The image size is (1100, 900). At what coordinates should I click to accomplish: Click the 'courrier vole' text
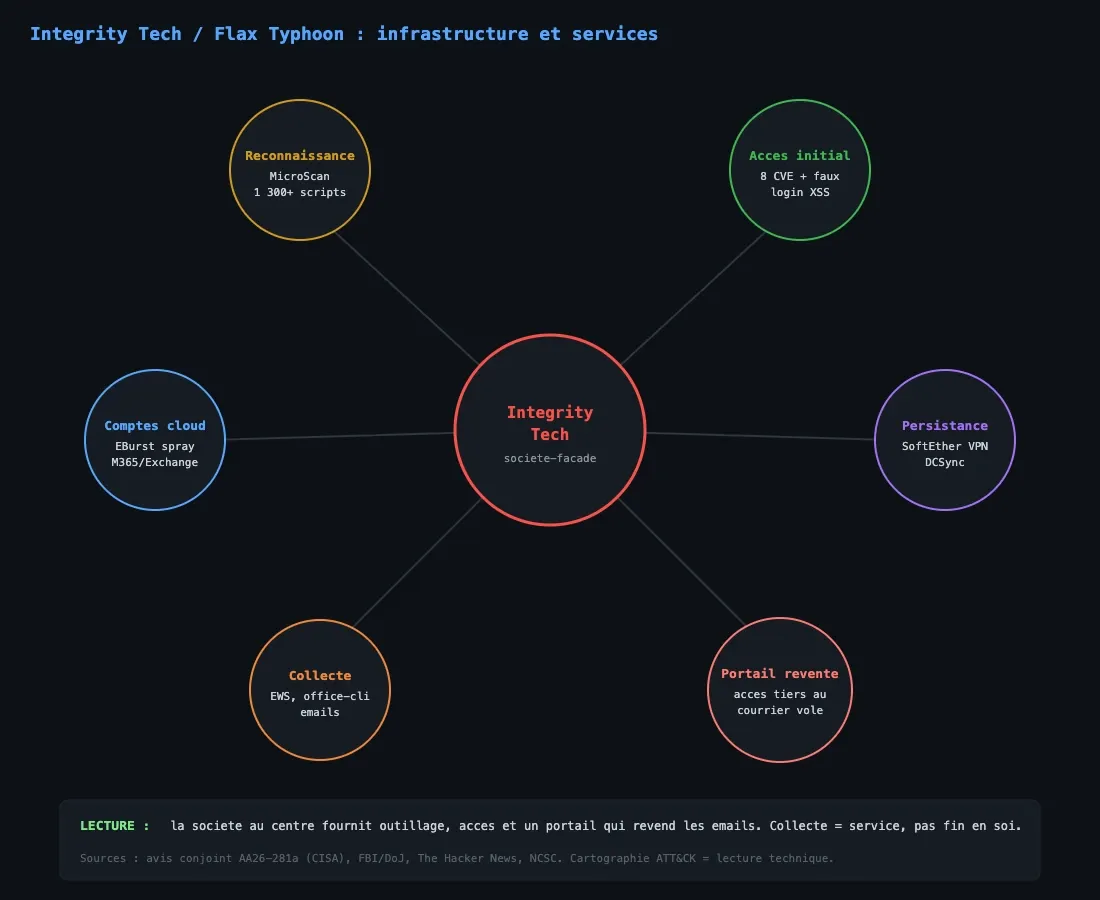[780, 710]
